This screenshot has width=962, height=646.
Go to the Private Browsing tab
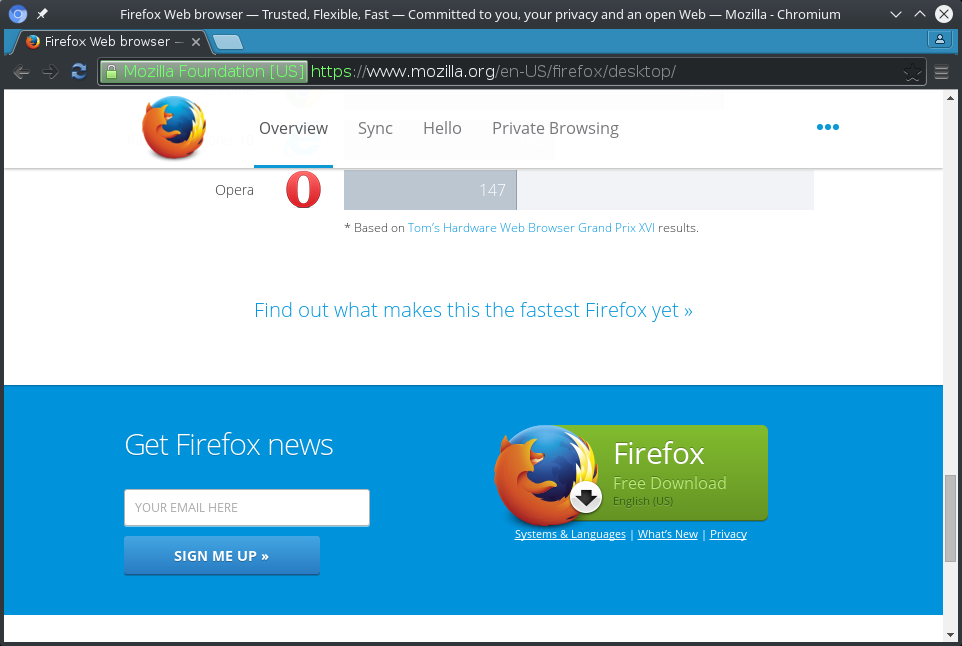tap(555, 128)
